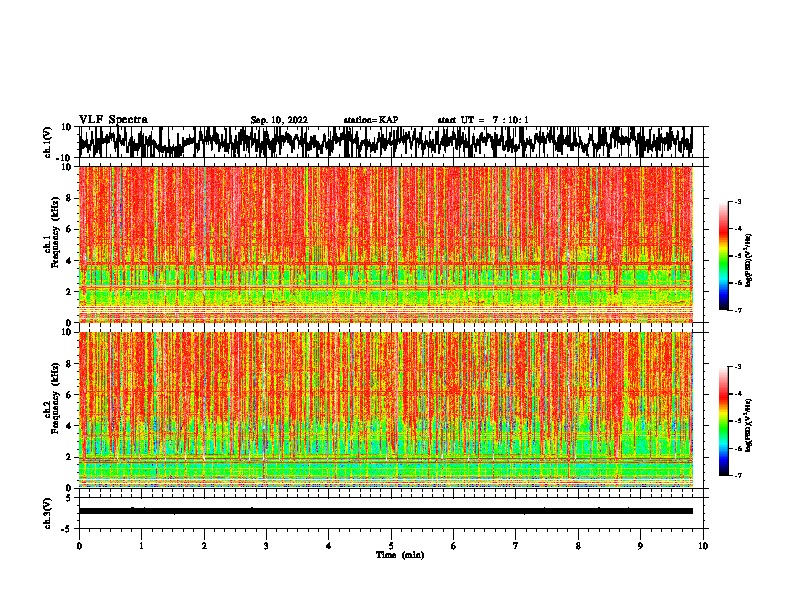Click the '-3' label on ch.1 colorbar
Viewport: 792px width, 612px height.
point(737,201)
